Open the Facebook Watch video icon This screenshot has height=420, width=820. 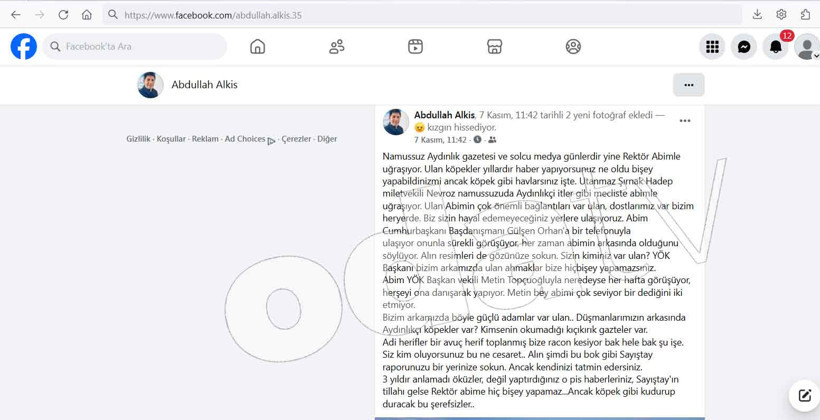pyautogui.click(x=415, y=47)
